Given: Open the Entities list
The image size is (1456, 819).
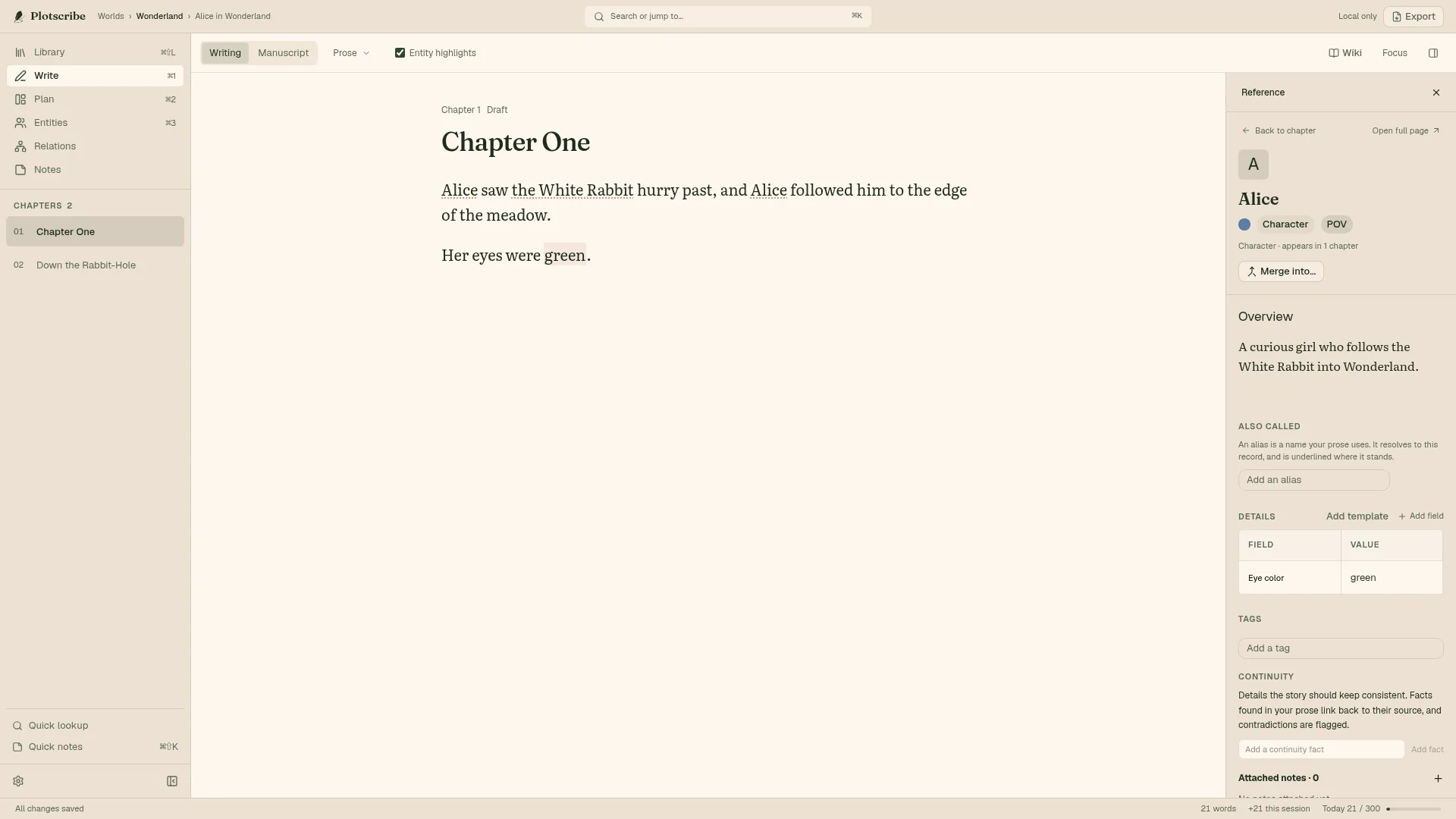Looking at the screenshot, I should point(95,123).
